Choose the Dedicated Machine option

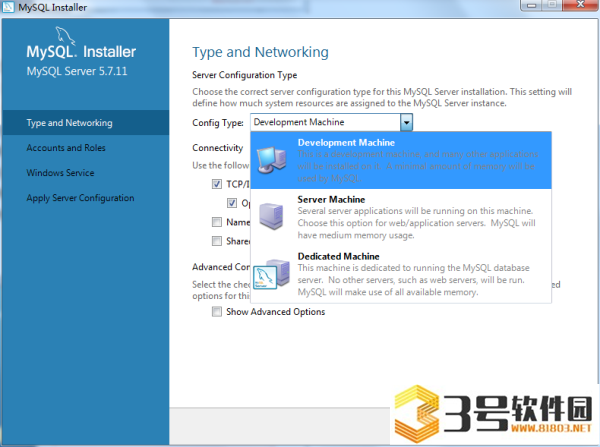[x=401, y=274]
